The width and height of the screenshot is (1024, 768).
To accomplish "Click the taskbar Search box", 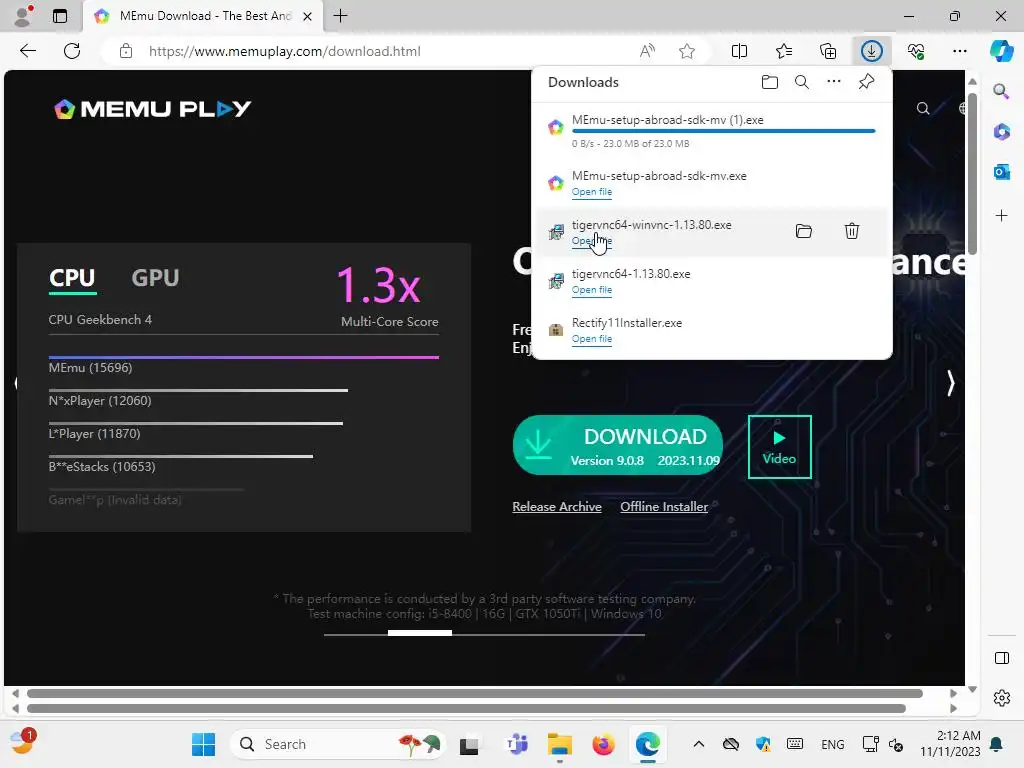I will click(x=339, y=744).
